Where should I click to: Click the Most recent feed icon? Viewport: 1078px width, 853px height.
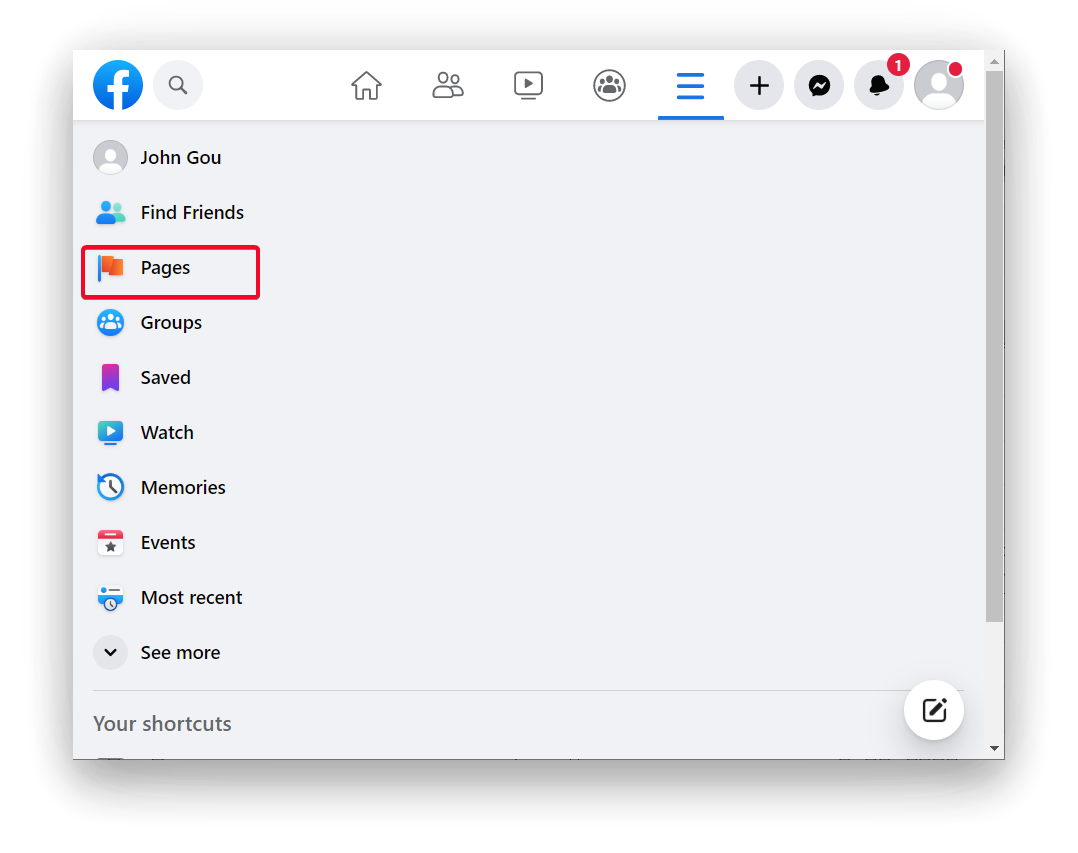pos(111,597)
